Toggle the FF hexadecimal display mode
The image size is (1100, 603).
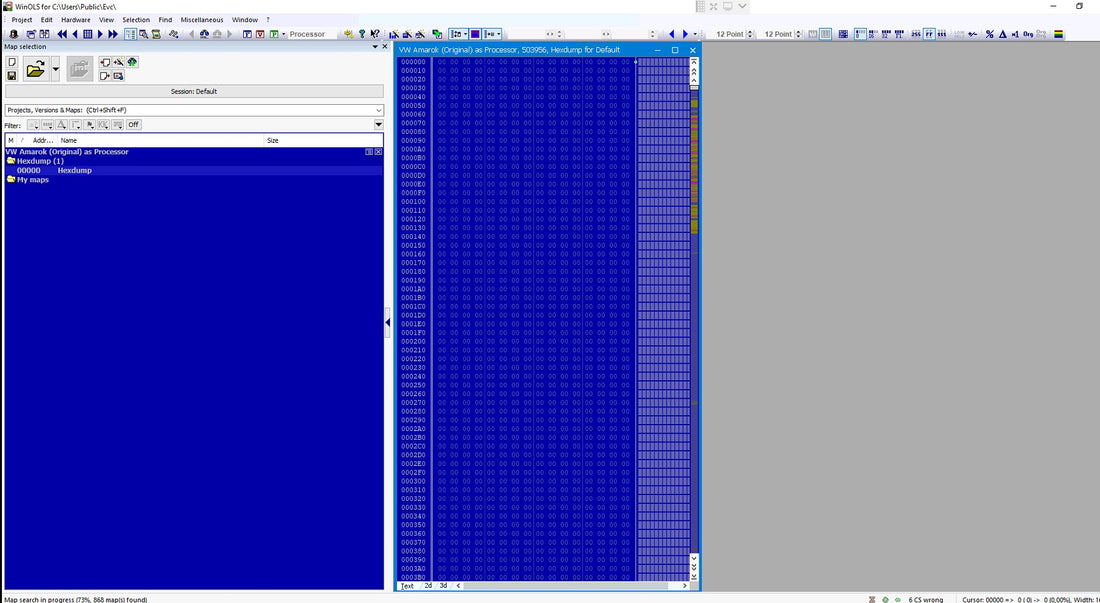[x=929, y=34]
